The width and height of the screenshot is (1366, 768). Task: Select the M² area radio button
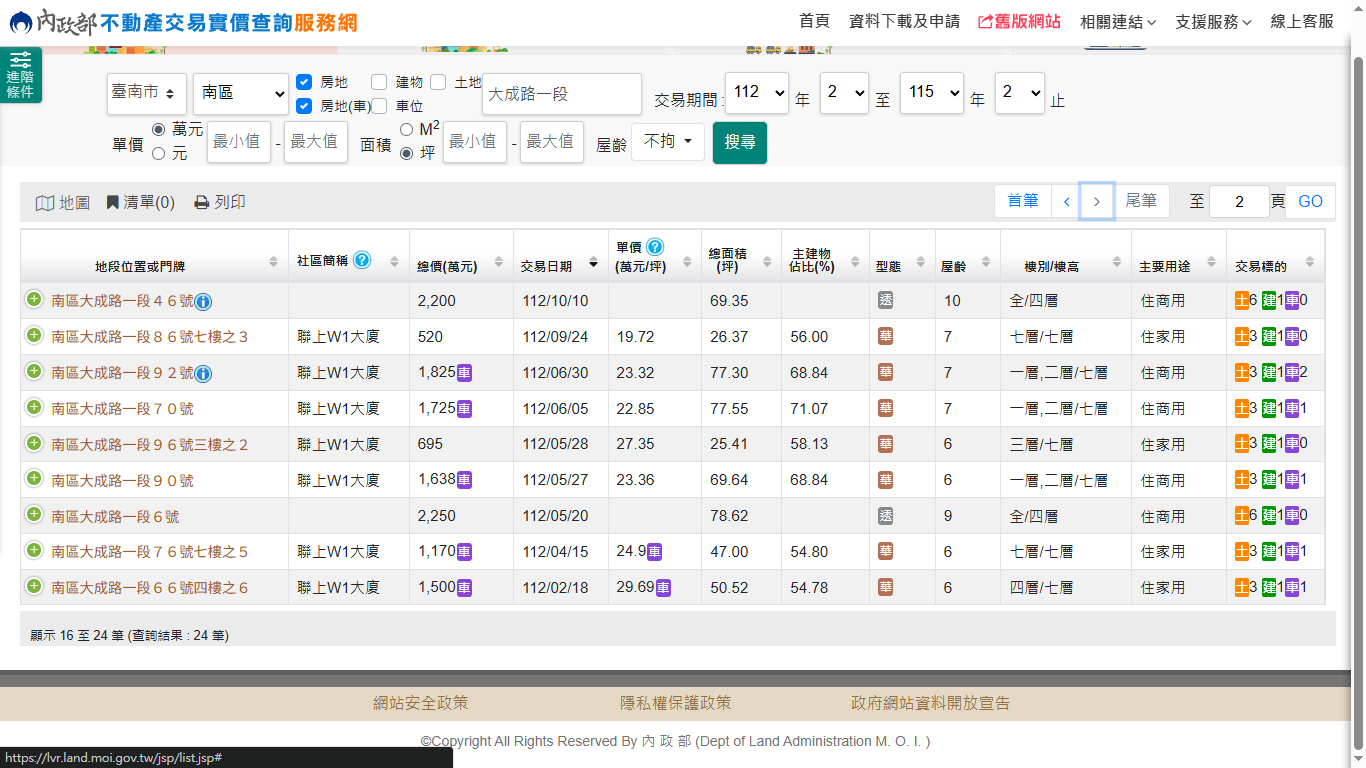(x=406, y=129)
